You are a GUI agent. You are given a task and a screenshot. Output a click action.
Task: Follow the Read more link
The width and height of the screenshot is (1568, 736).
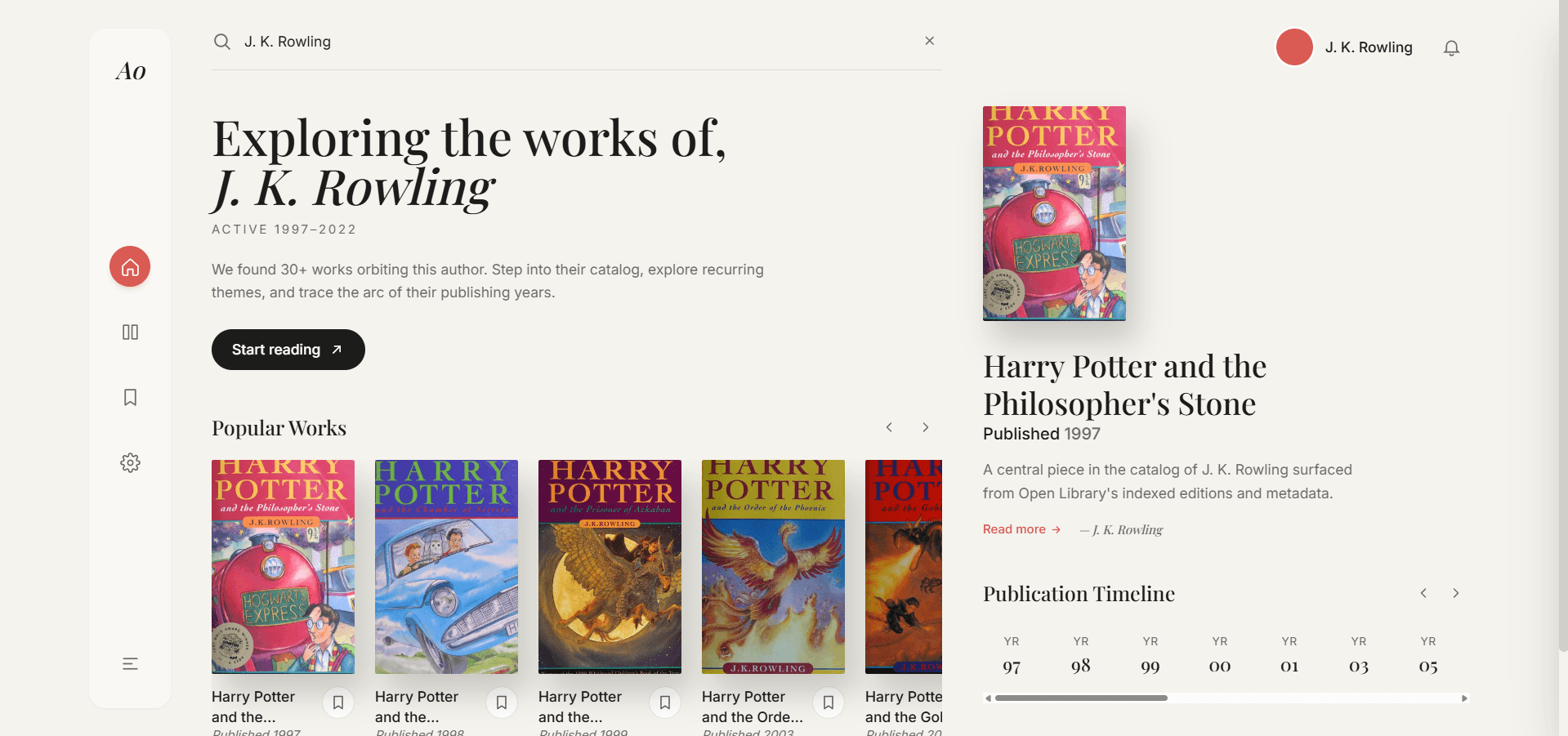(1021, 529)
